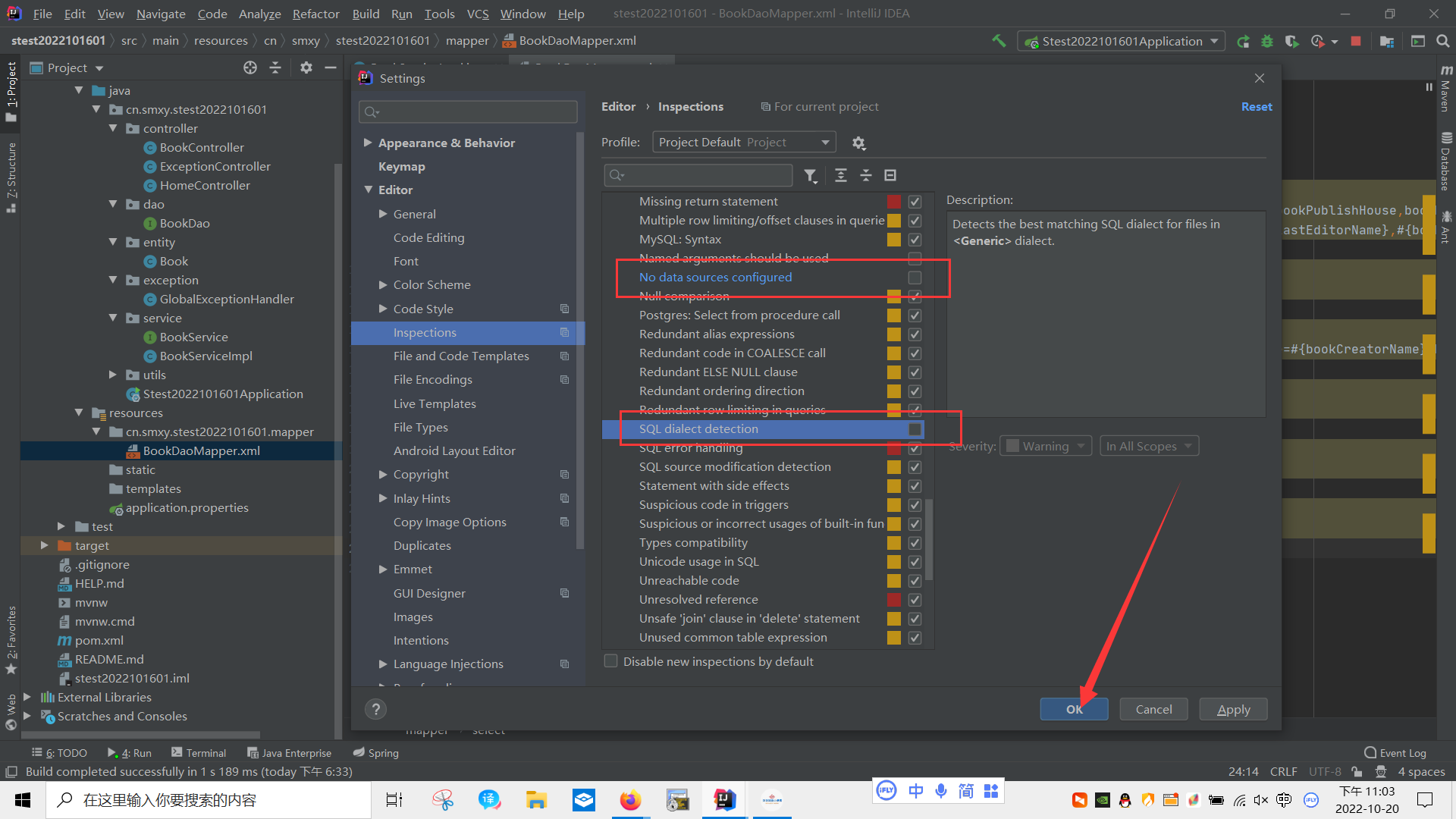Viewport: 1456px width, 819px height.
Task: Click the build project hammer icon
Action: click(999, 41)
